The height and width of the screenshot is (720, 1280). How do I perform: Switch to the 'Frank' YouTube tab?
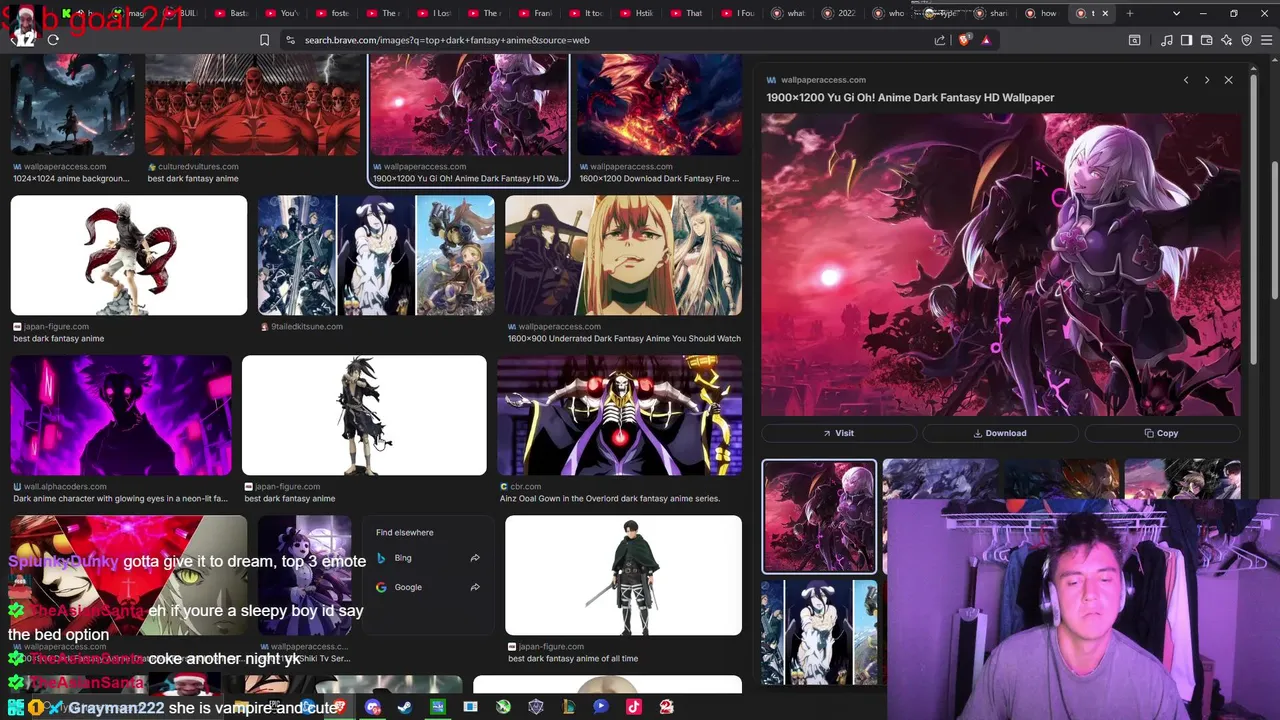[x=536, y=13]
